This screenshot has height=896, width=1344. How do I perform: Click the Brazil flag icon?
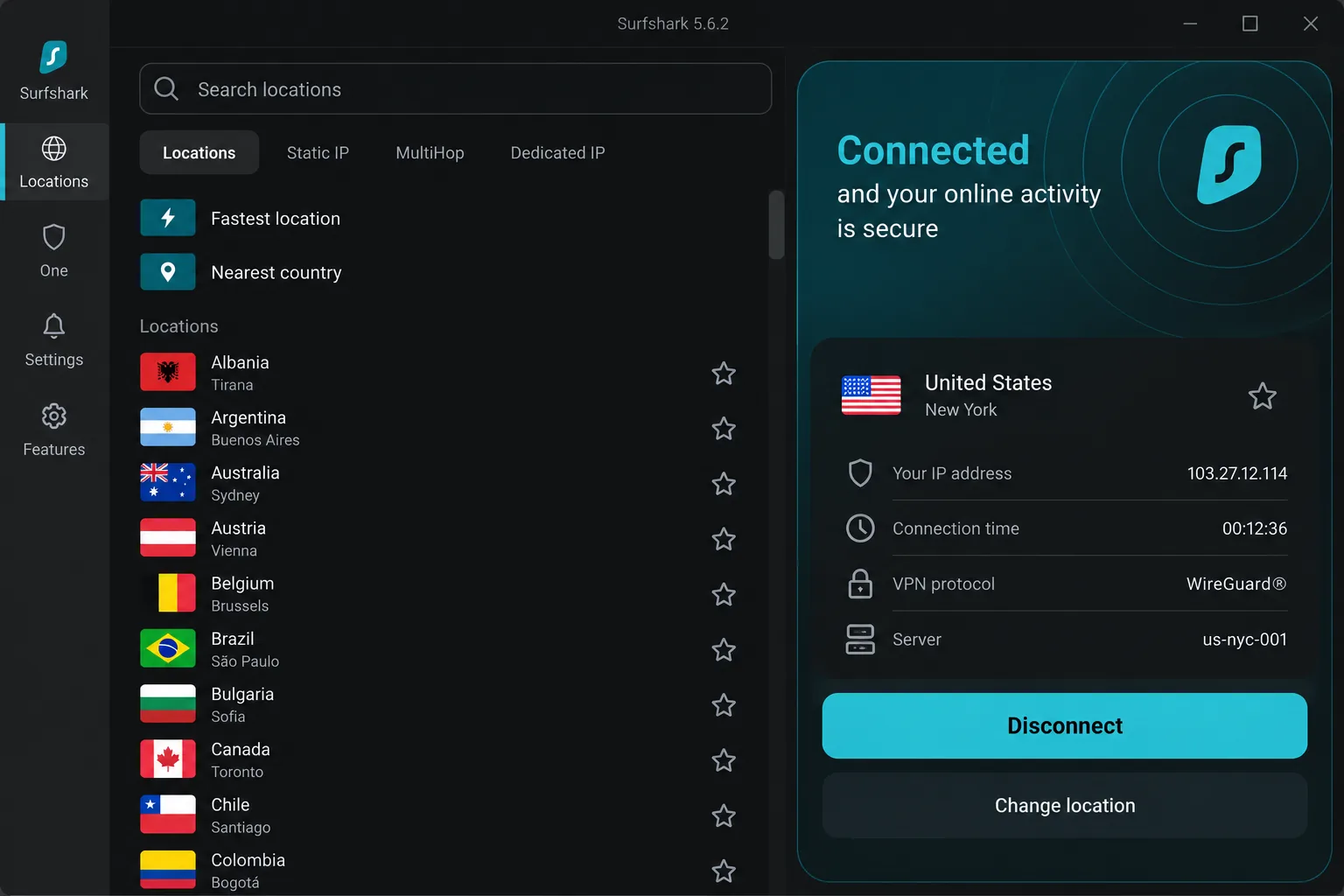point(168,649)
